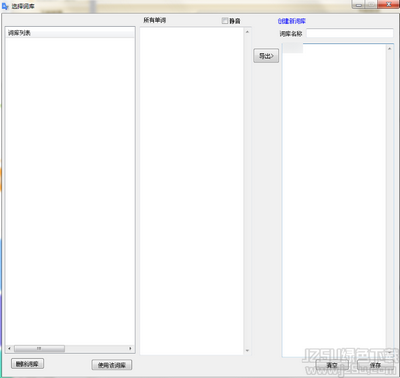The height and width of the screenshot is (378, 400).
Task: Click the 导出> export button
Action: click(x=266, y=56)
